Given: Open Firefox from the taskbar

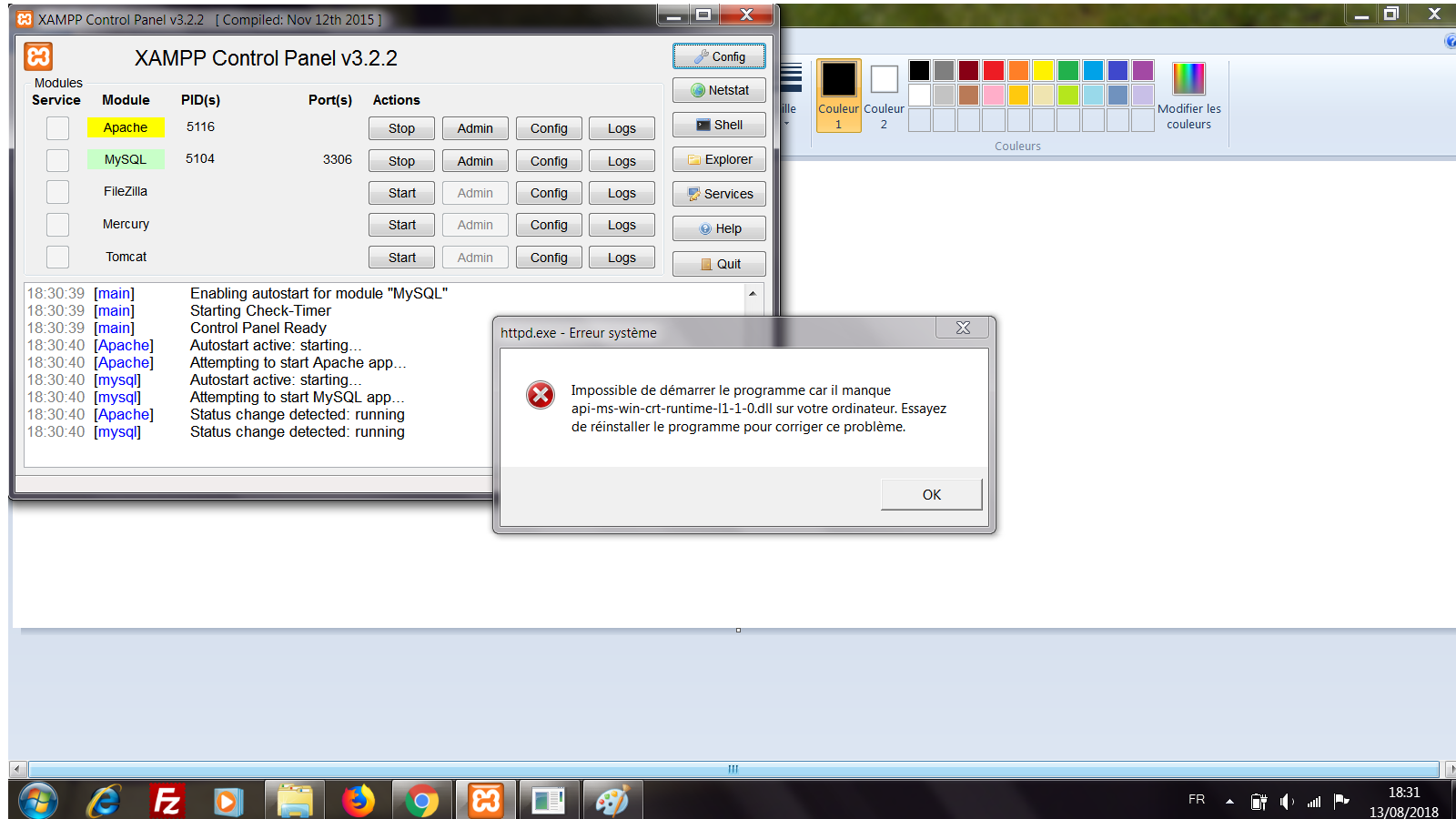Looking at the screenshot, I should tap(358, 801).
